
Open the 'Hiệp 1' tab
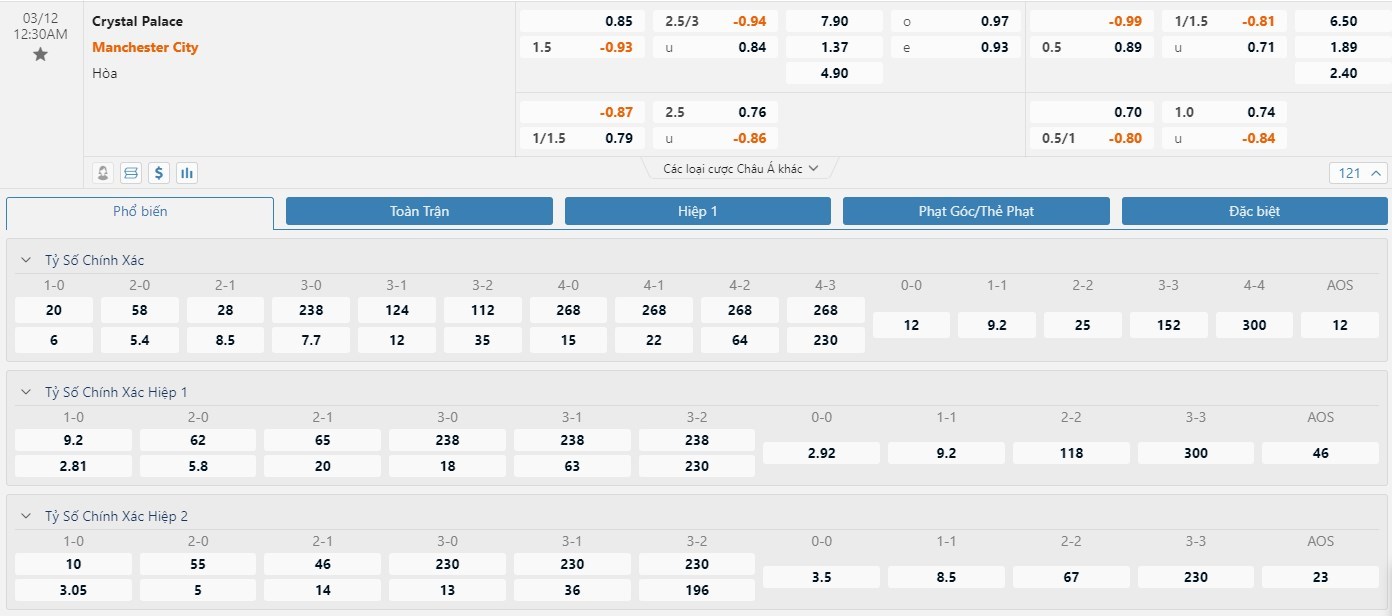[x=697, y=211]
